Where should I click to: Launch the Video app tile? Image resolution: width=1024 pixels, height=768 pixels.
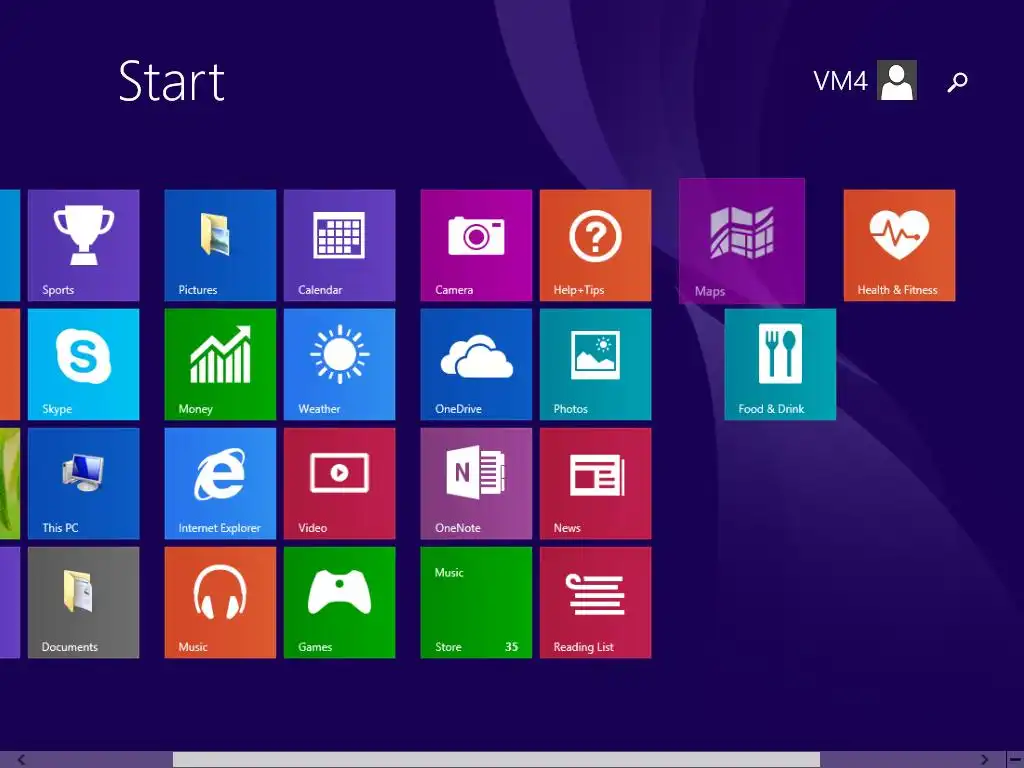click(340, 483)
